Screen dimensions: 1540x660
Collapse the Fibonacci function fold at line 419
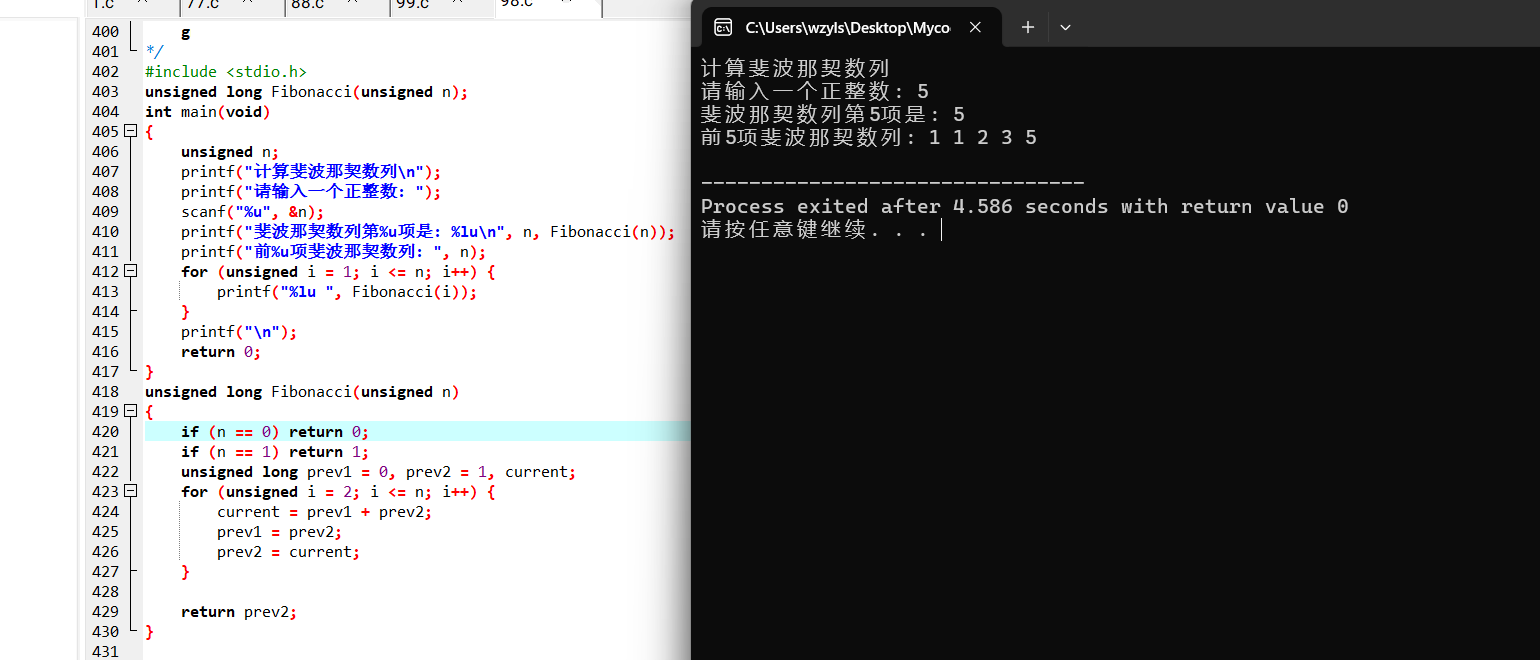coord(131,412)
